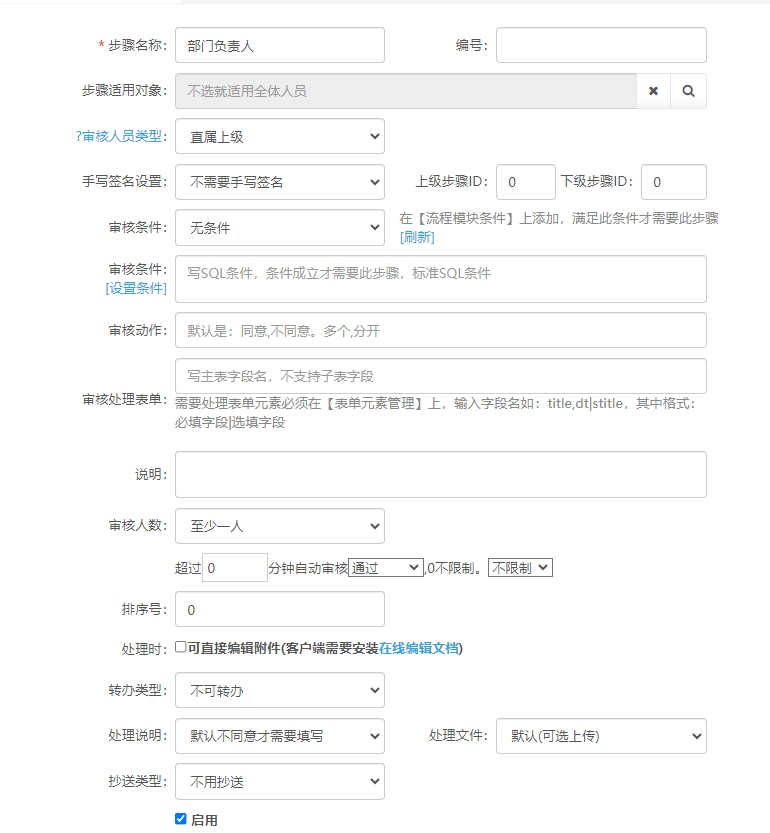
Task: Open the auto-review result dropdown showing 通过
Action: pyautogui.click(x=386, y=568)
